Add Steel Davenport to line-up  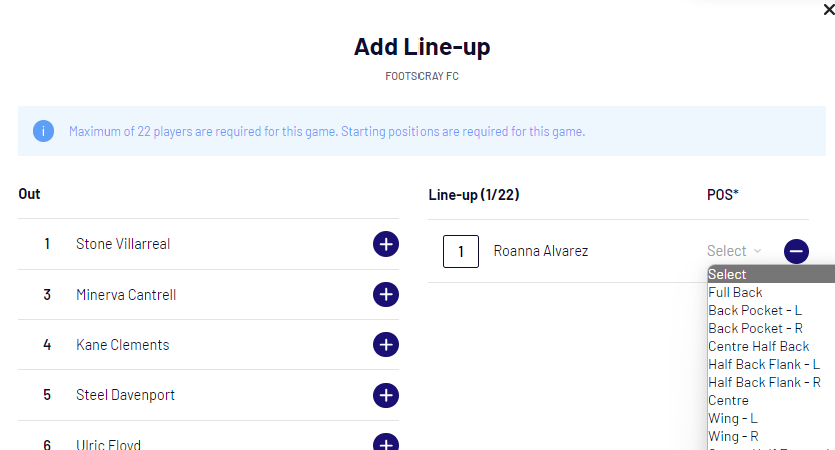click(386, 395)
